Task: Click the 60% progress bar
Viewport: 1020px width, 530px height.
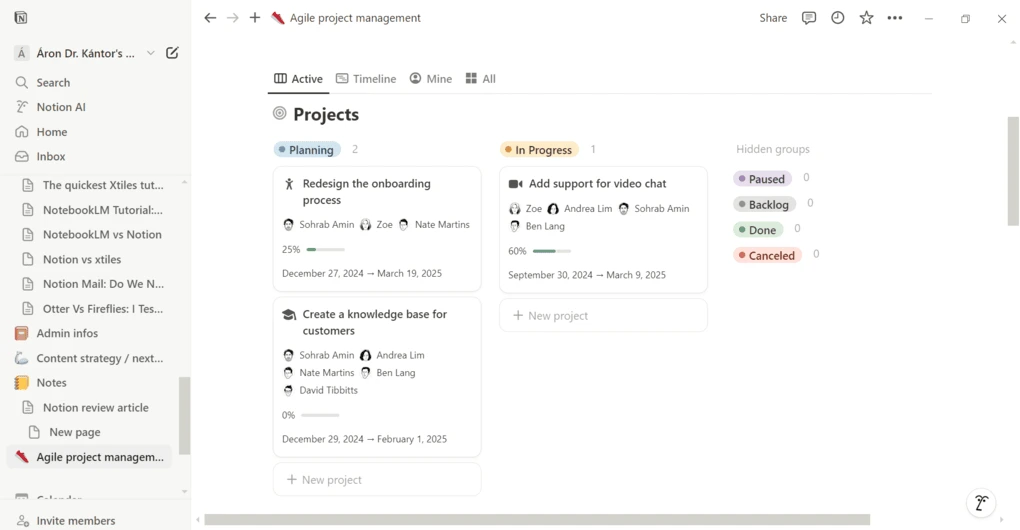Action: pyautogui.click(x=552, y=251)
